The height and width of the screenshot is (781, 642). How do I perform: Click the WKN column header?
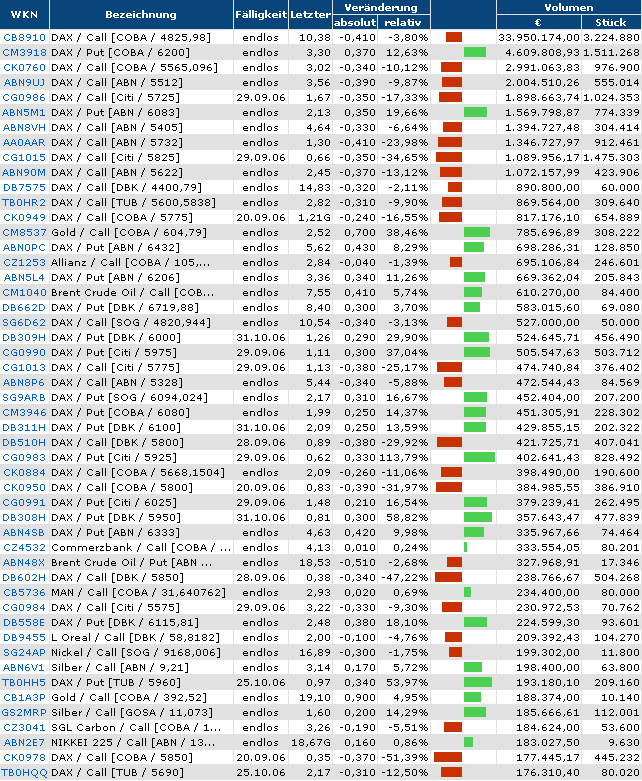click(x=24, y=14)
